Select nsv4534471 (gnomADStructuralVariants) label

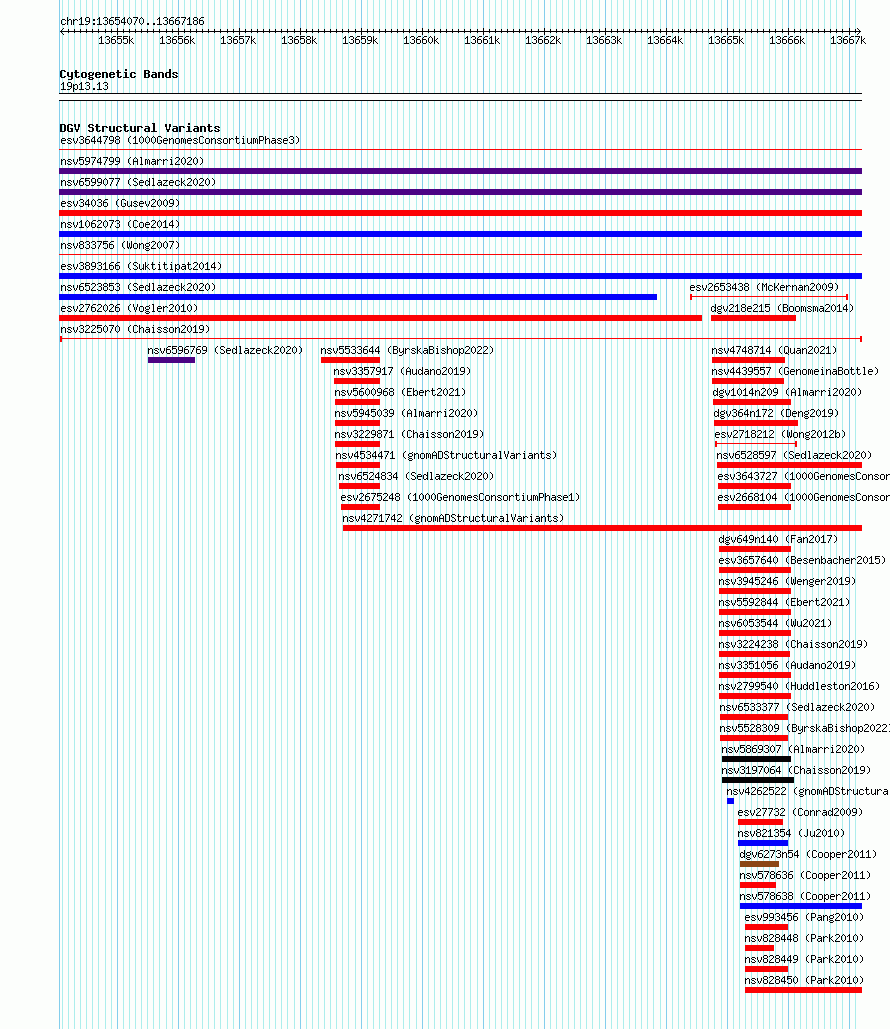(446, 455)
